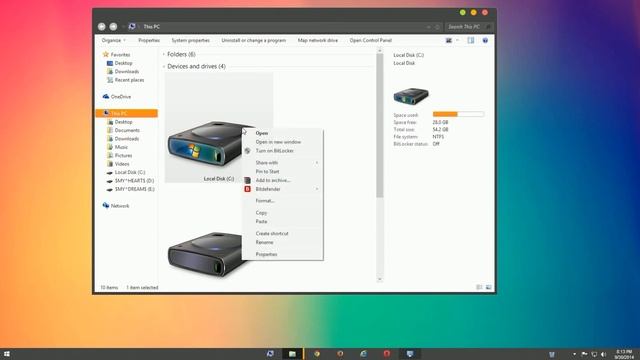Viewport: 640px width, 360px height.
Task: Toggle the preview pane icon
Action: click(471, 40)
